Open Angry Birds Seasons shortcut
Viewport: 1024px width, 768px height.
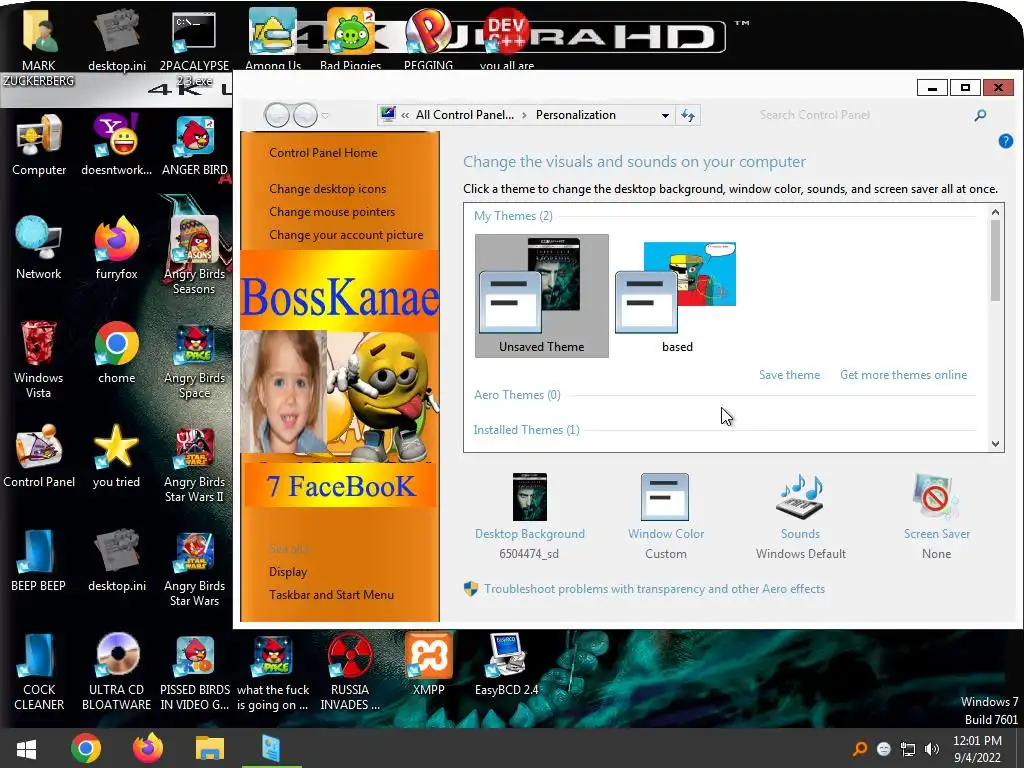(x=194, y=256)
